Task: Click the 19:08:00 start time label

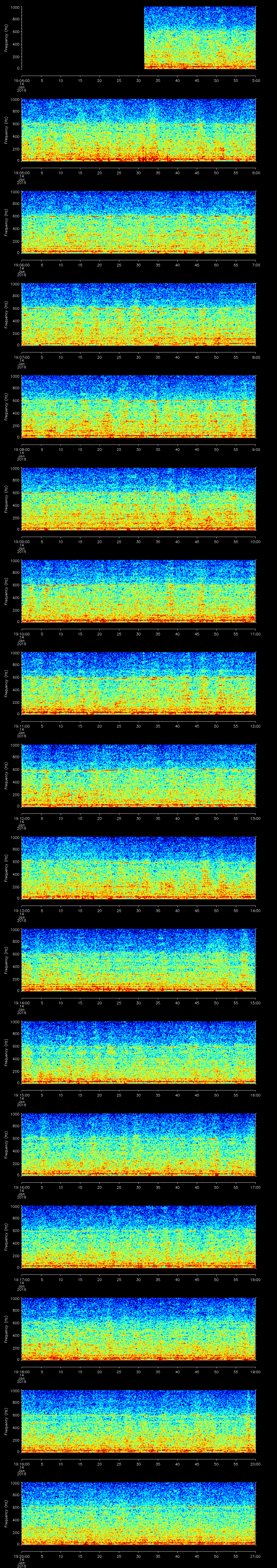Action: (x=21, y=449)
